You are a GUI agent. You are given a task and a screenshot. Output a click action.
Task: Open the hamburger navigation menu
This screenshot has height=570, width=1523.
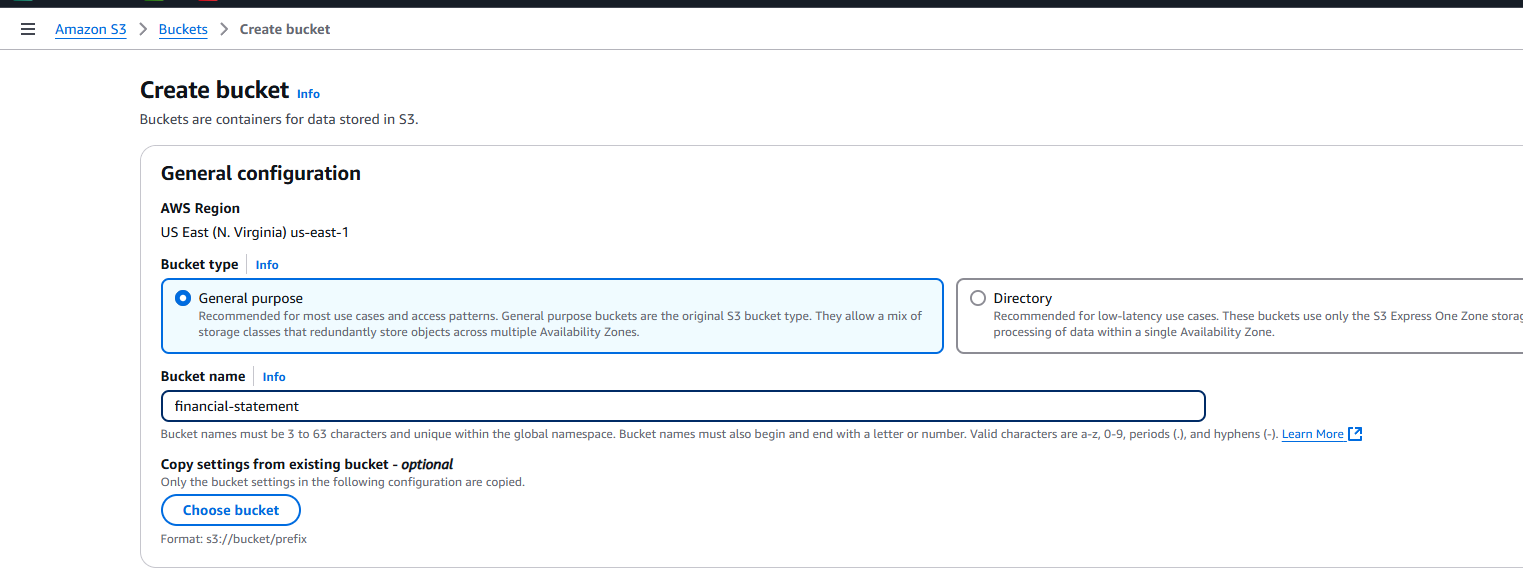pos(28,29)
